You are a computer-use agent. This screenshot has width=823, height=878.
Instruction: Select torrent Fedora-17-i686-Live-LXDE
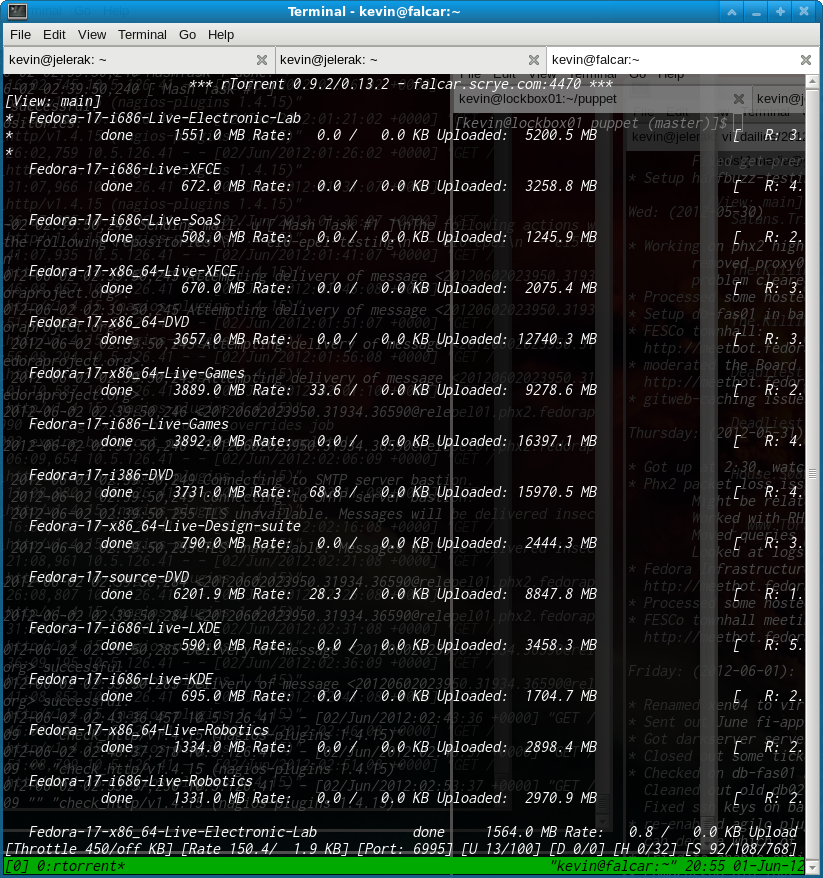coord(125,628)
